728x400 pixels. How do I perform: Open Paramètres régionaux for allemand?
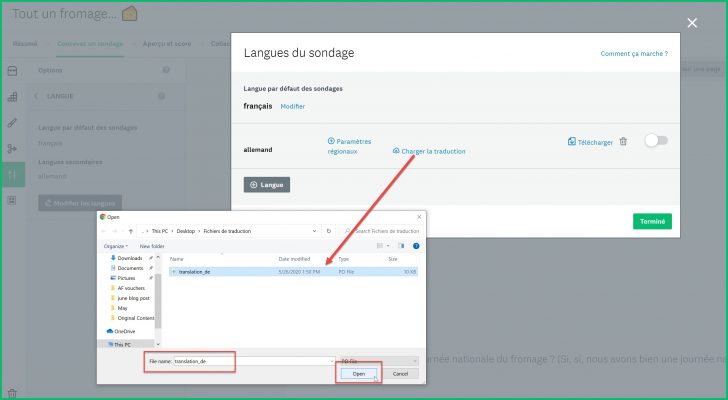[349, 146]
